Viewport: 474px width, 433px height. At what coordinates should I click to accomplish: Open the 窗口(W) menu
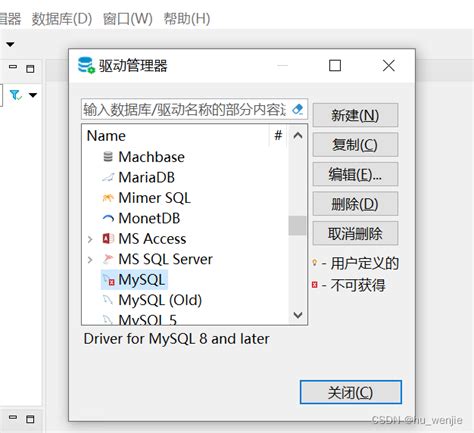[128, 19]
